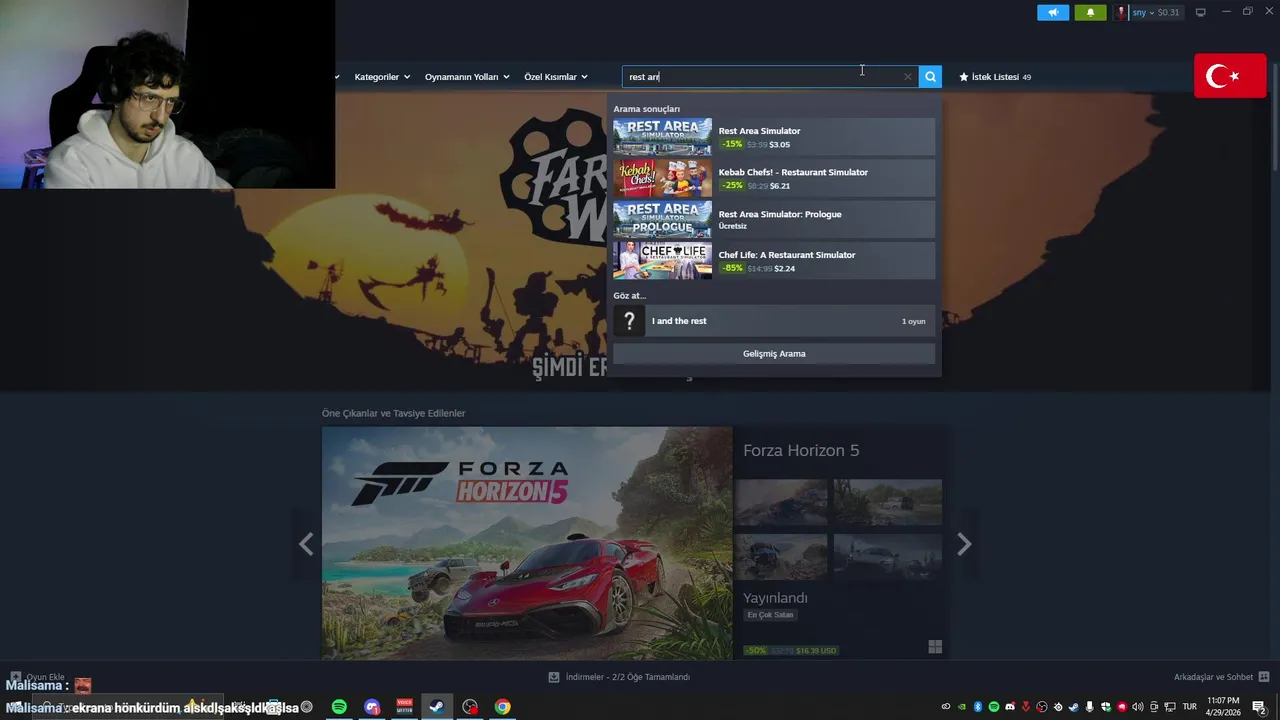The width and height of the screenshot is (1280, 720).
Task: Select Chef Life: A Restaurant Simulator result
Action: 774,260
